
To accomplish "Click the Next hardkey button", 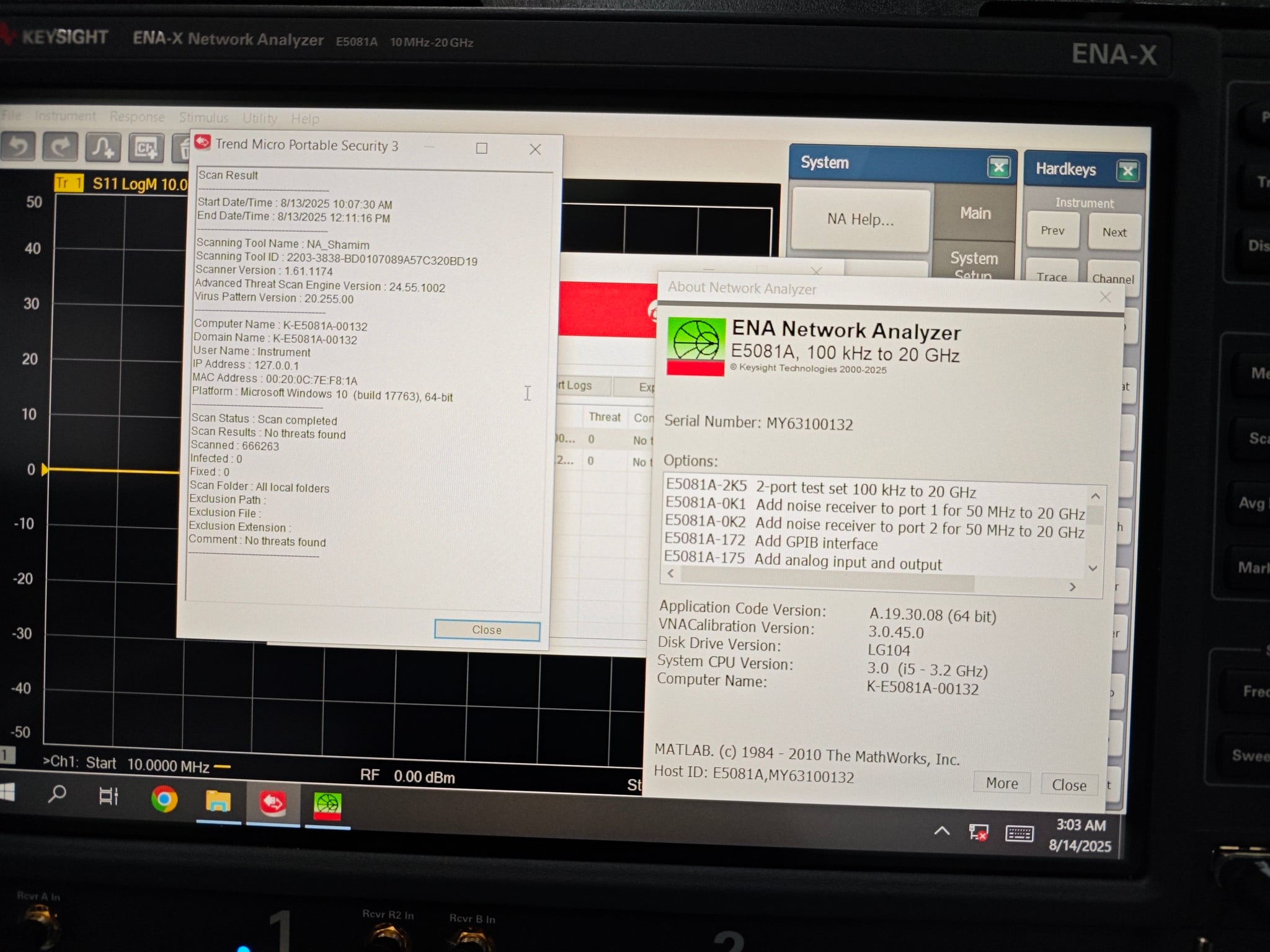I will (1114, 232).
